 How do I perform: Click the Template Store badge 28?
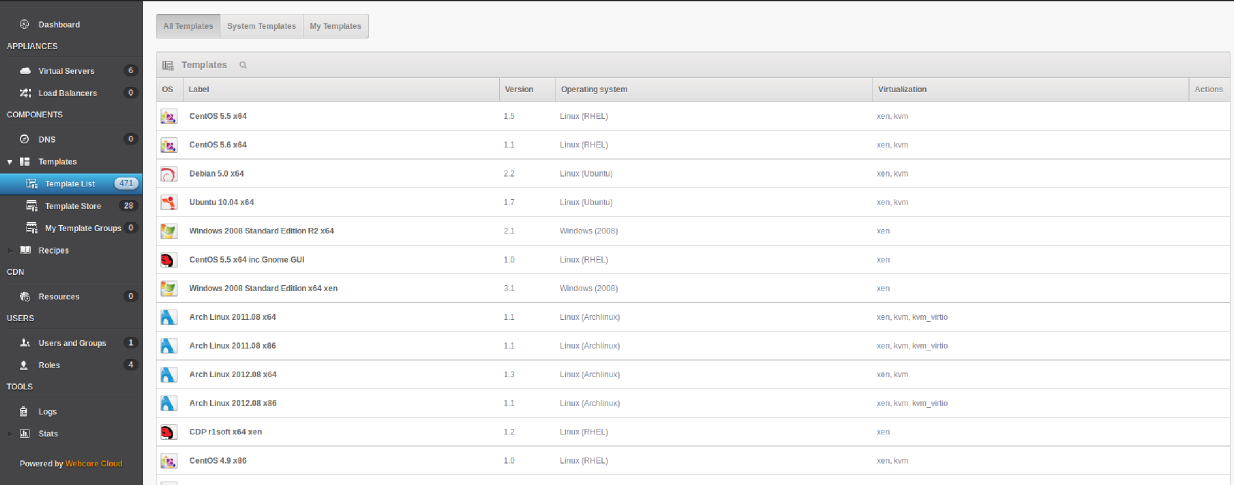128,206
